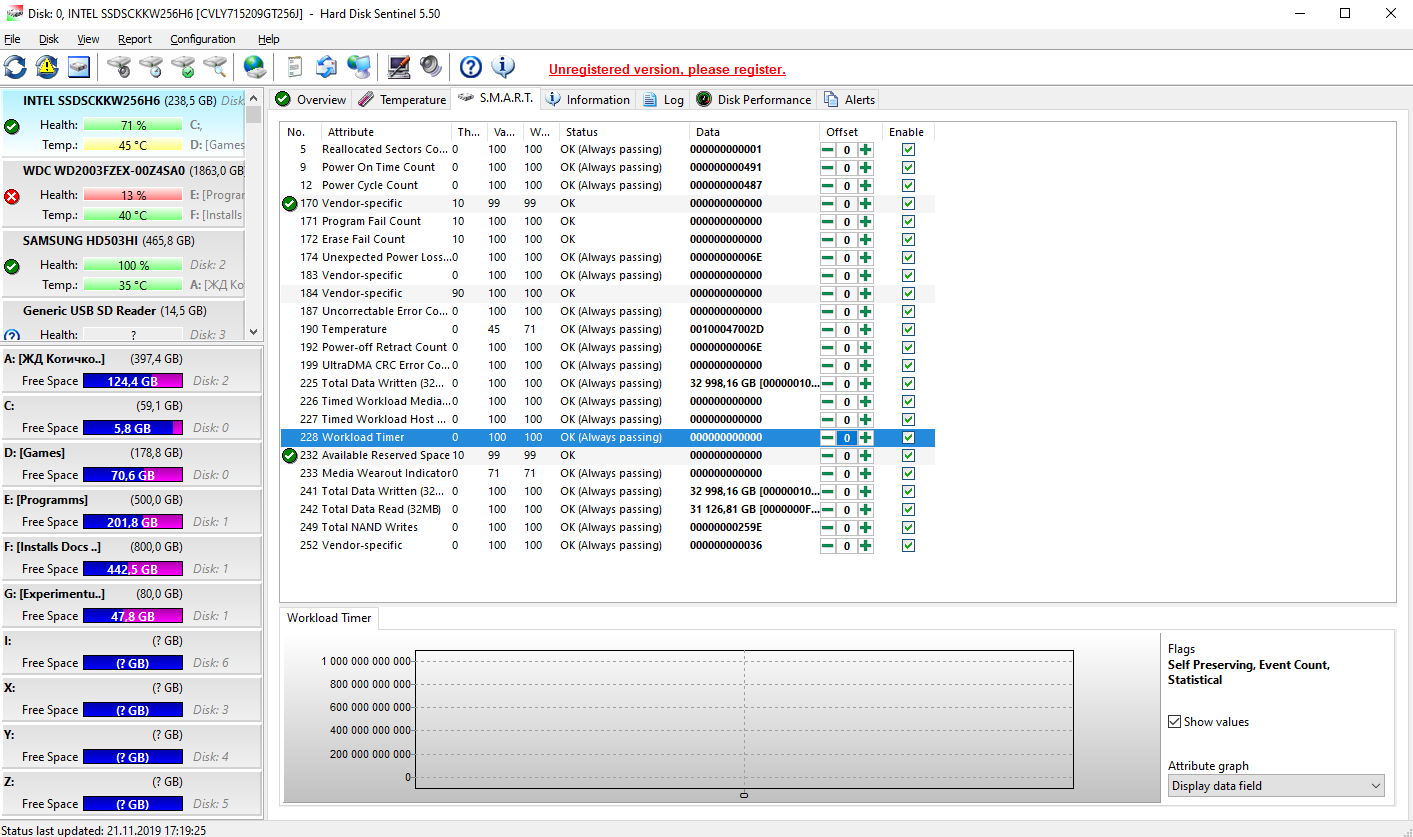This screenshot has height=837, width=1413.
Task: Uncheck Enable for Power On Time Count
Action: pos(908,167)
